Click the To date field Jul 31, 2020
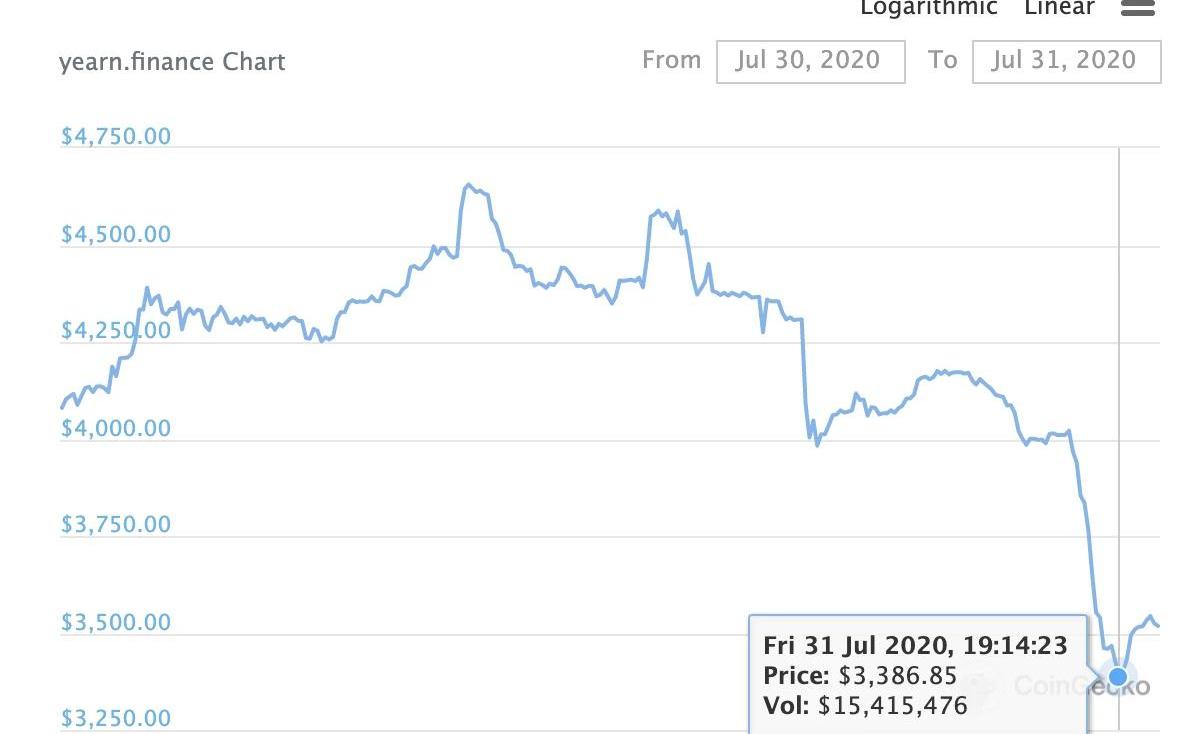The image size is (1192, 734). [1066, 61]
